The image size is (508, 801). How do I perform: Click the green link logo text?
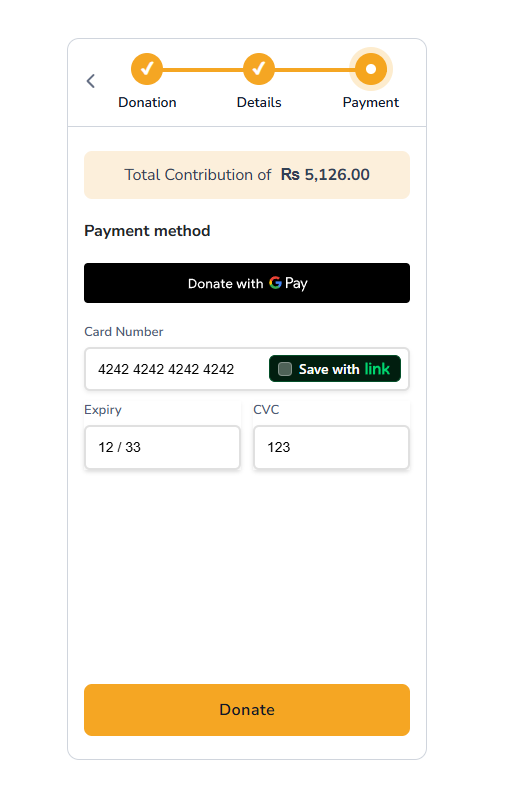pos(377,369)
